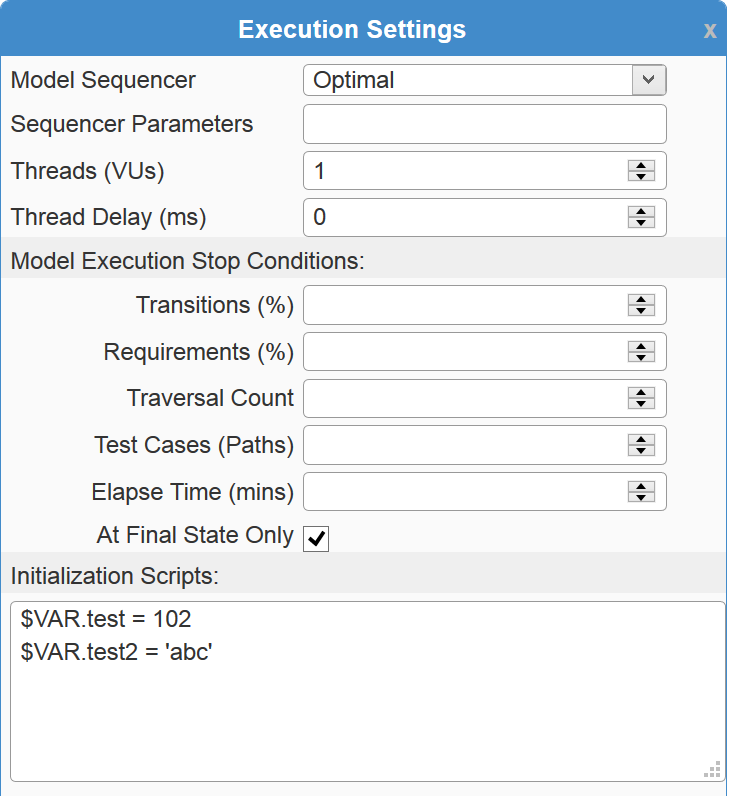Open the Model Sequencer dropdown

(648, 80)
